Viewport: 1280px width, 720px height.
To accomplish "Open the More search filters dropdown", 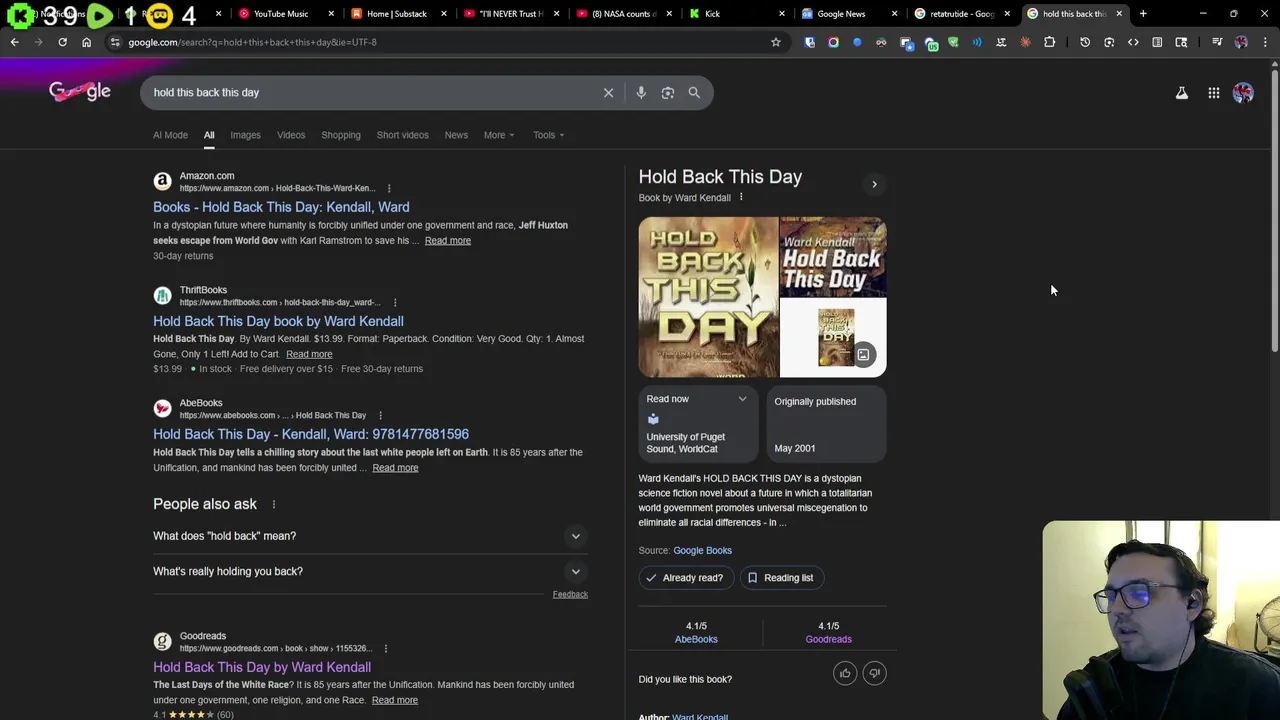I will (499, 135).
